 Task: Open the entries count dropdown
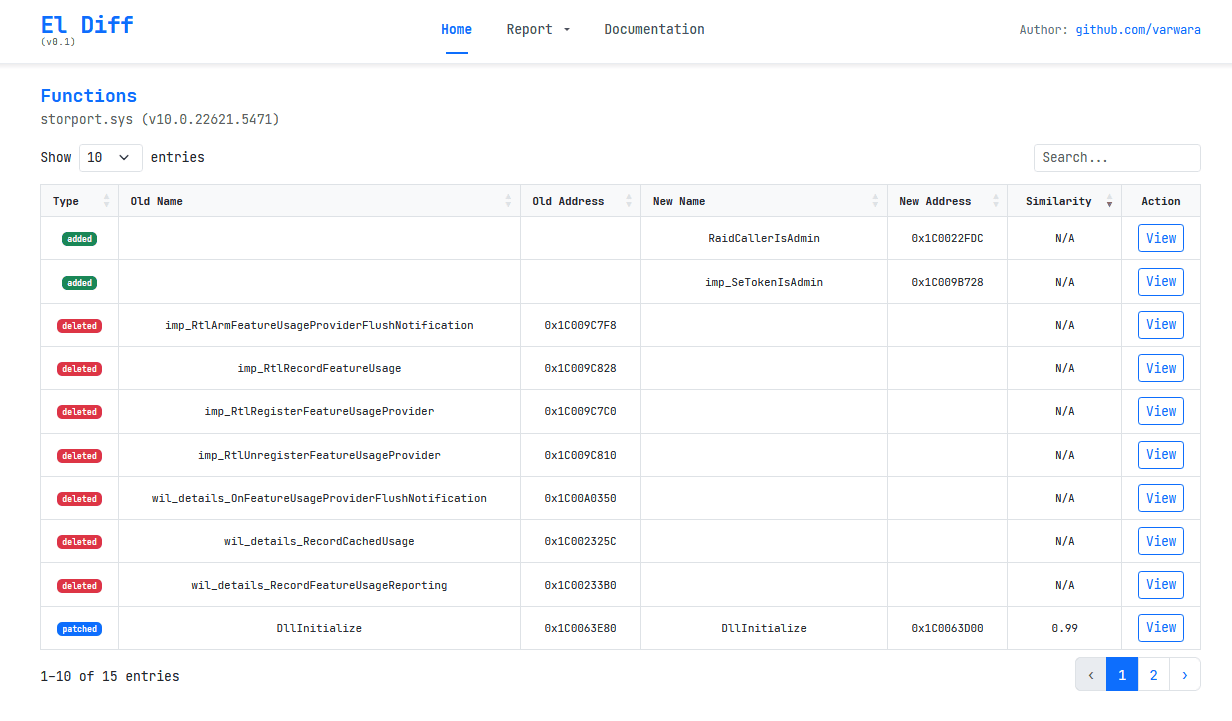[x=110, y=158]
